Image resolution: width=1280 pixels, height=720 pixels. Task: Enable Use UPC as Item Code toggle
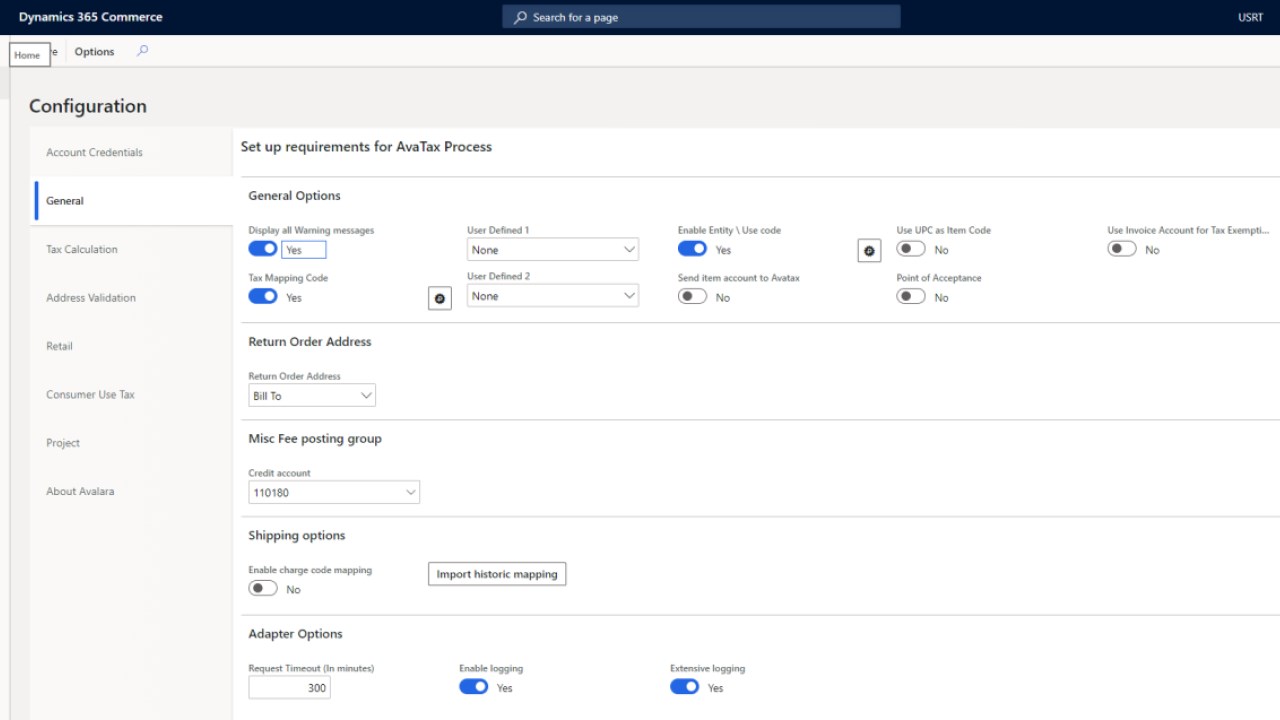911,248
